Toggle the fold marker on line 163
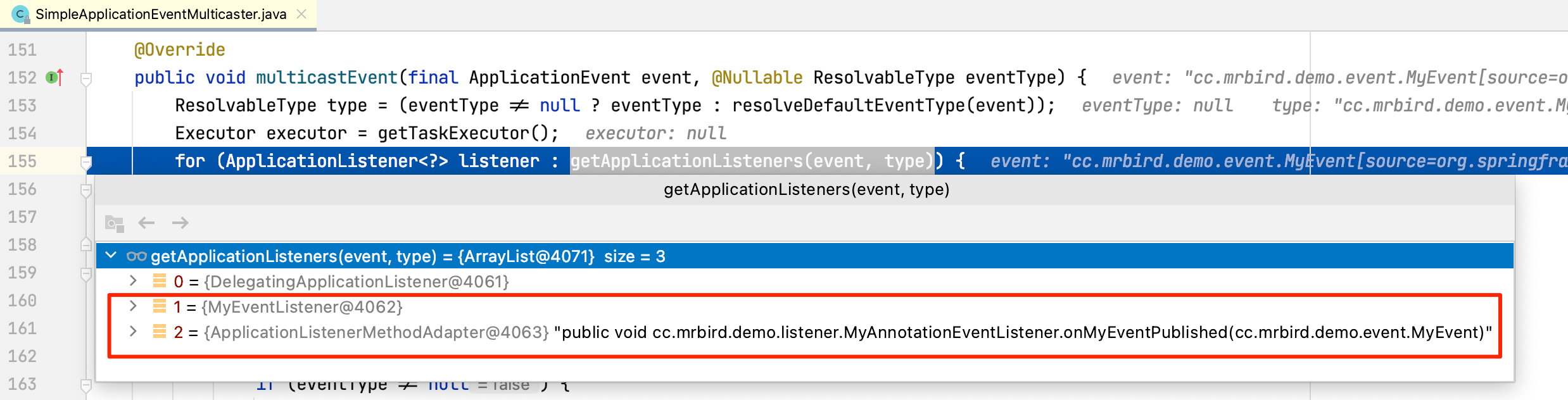 [x=87, y=384]
